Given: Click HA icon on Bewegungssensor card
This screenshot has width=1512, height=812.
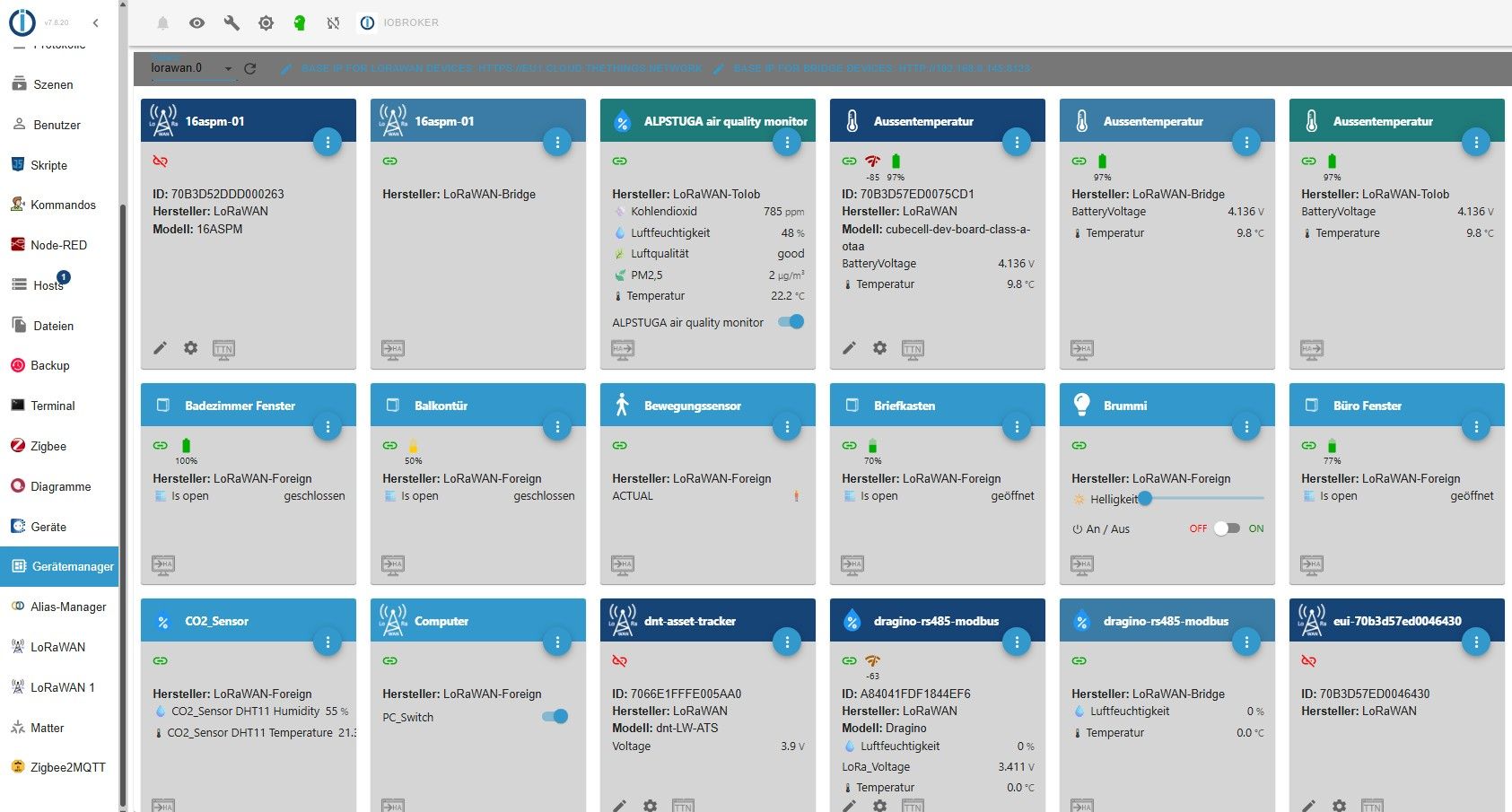Looking at the screenshot, I should click(622, 564).
